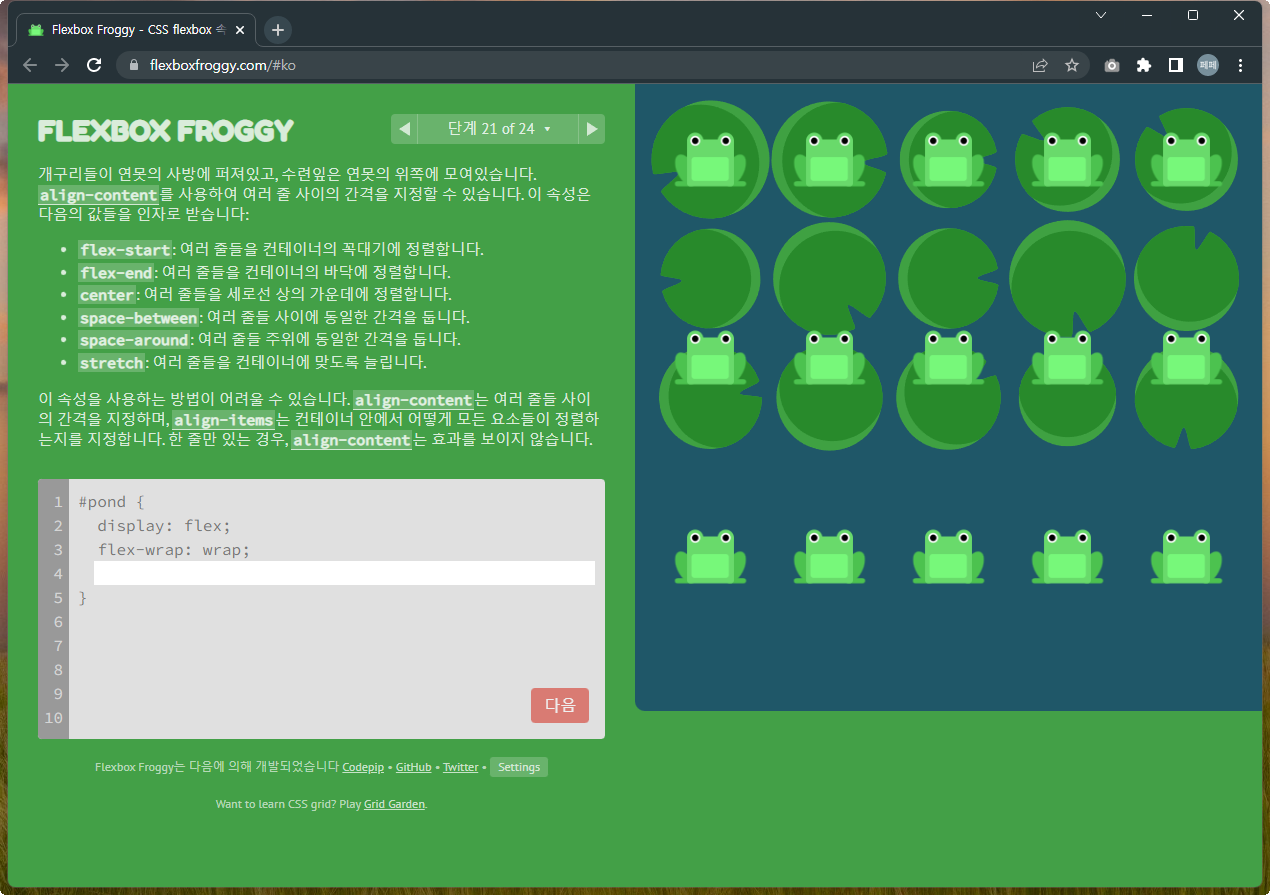The width and height of the screenshot is (1270, 895).
Task: Select the Flexbox Froggy browser tab
Action: [137, 30]
